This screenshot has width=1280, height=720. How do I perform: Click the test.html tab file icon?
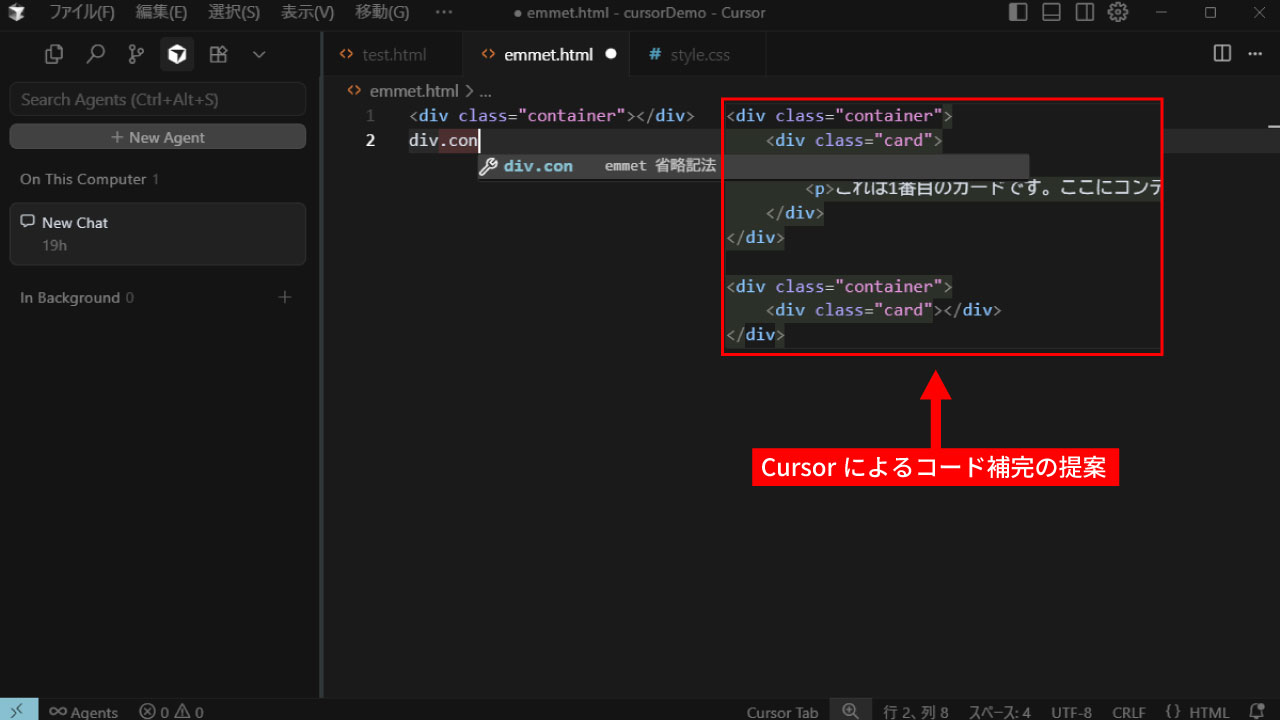coord(347,55)
